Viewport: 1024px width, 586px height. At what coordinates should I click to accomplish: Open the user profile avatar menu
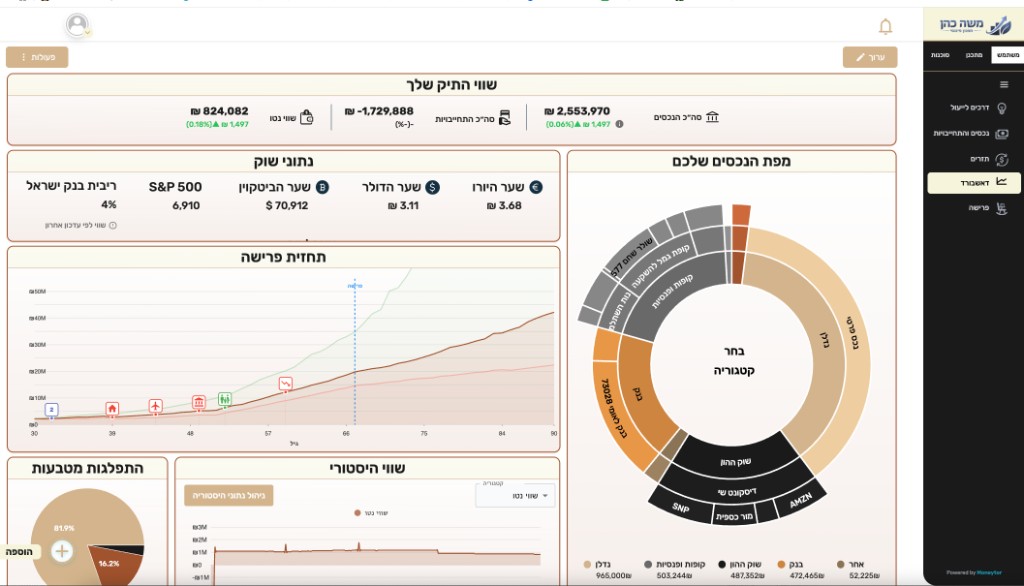(77, 25)
